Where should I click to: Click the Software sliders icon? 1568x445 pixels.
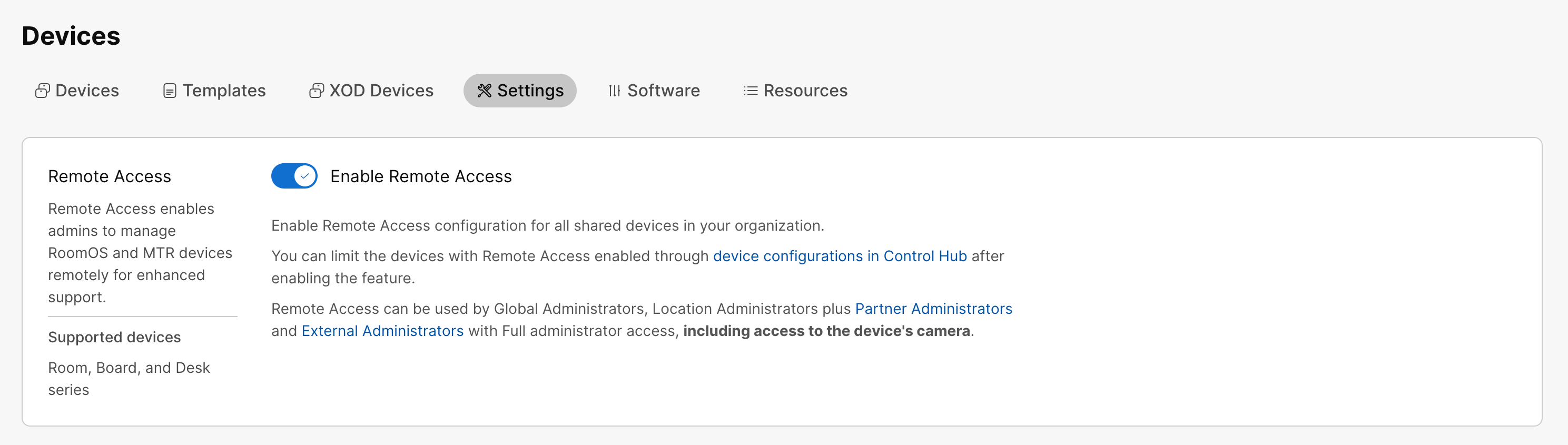[614, 91]
